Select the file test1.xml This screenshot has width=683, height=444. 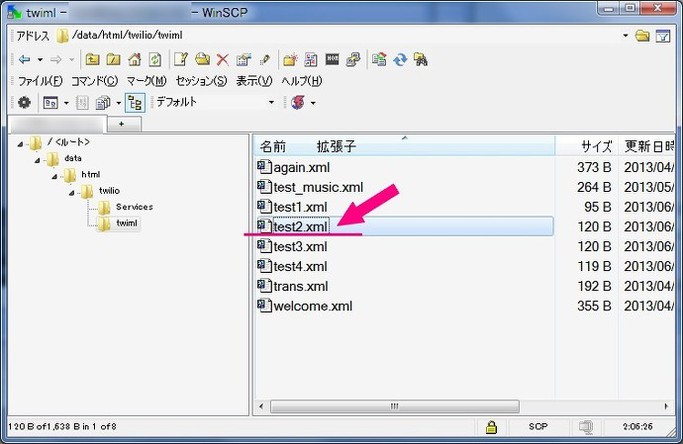[x=300, y=207]
